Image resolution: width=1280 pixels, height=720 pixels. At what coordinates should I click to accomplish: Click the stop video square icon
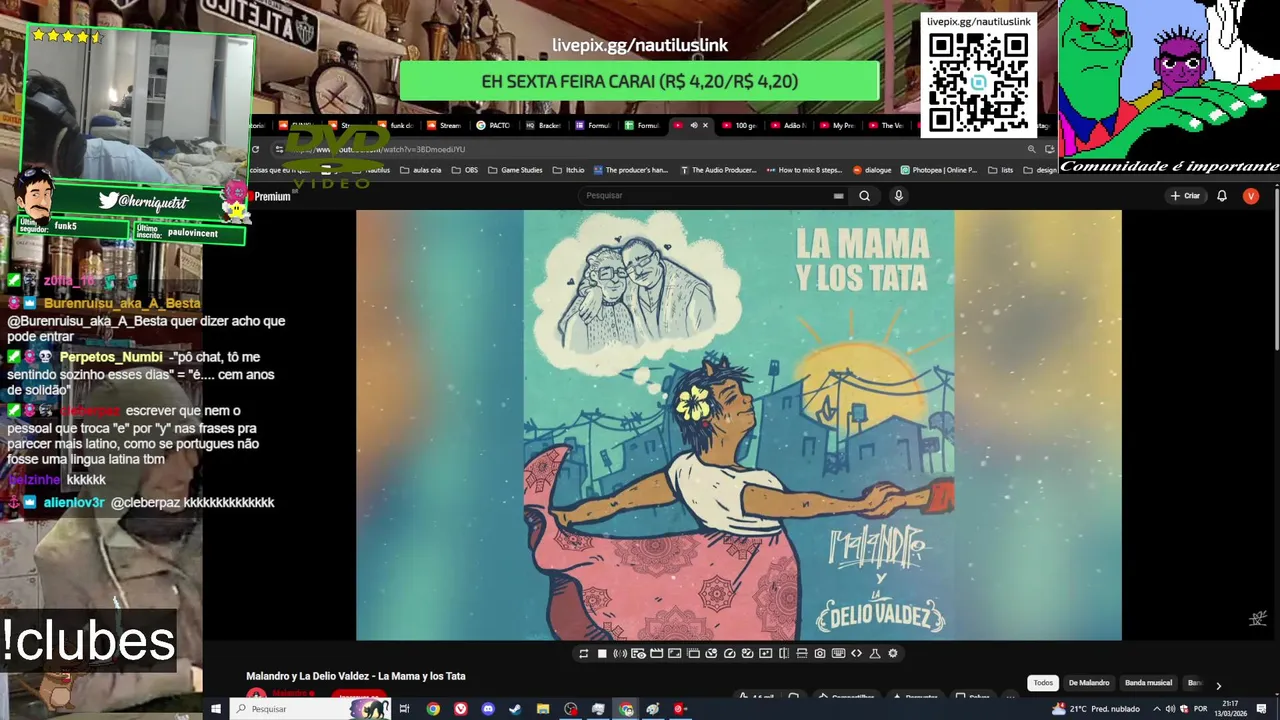(x=602, y=653)
